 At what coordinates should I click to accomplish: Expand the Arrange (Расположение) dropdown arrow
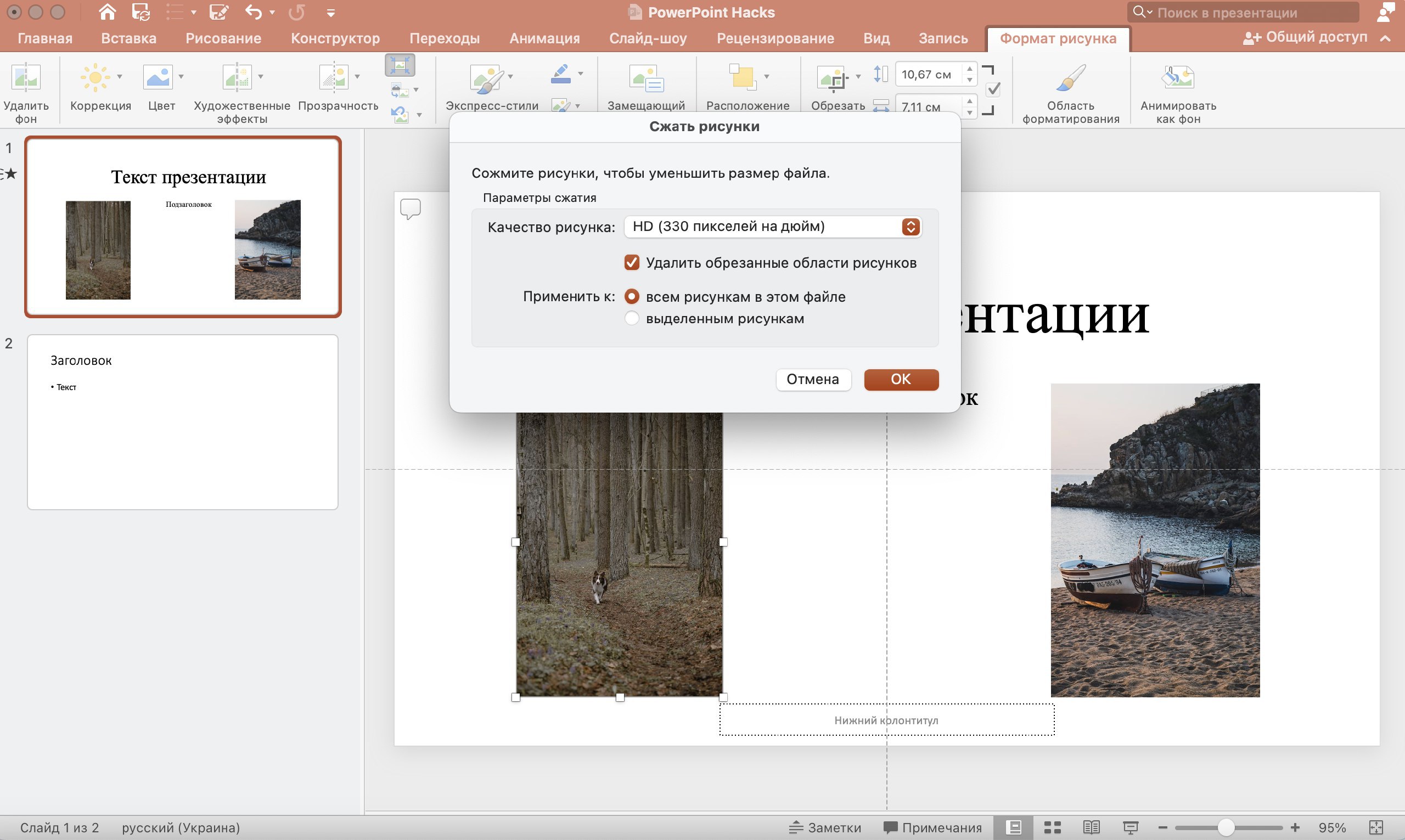[766, 76]
